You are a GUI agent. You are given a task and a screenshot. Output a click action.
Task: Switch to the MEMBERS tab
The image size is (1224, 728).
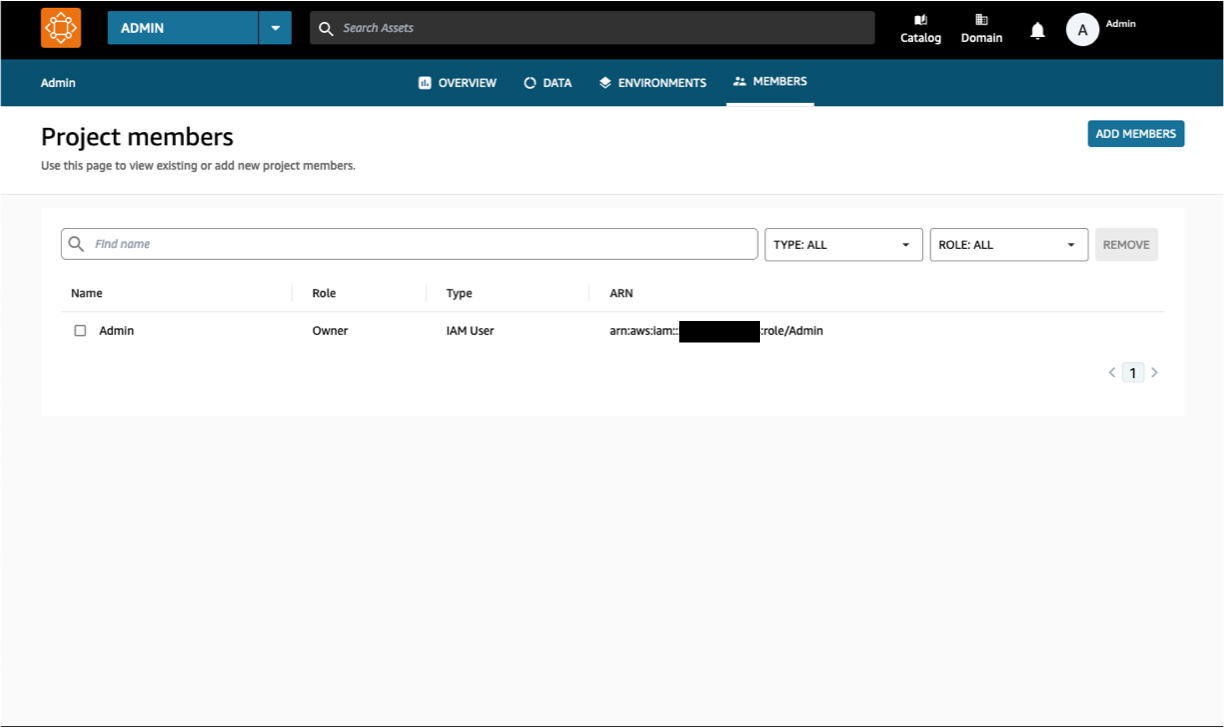pyautogui.click(x=770, y=82)
